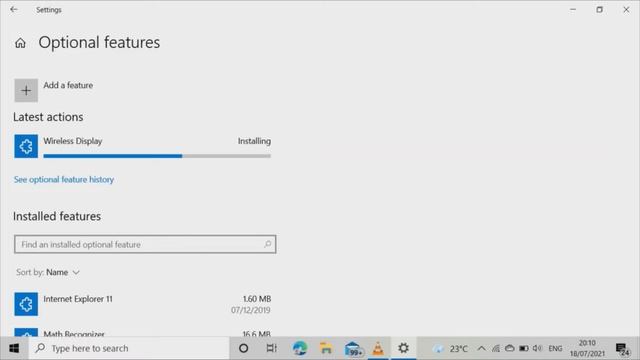Open network Wi-Fi status icon

[496, 349]
